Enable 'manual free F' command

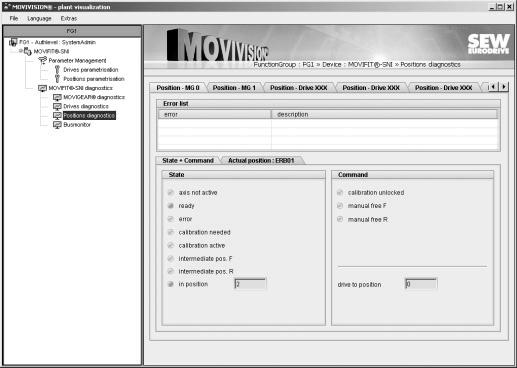point(340,206)
